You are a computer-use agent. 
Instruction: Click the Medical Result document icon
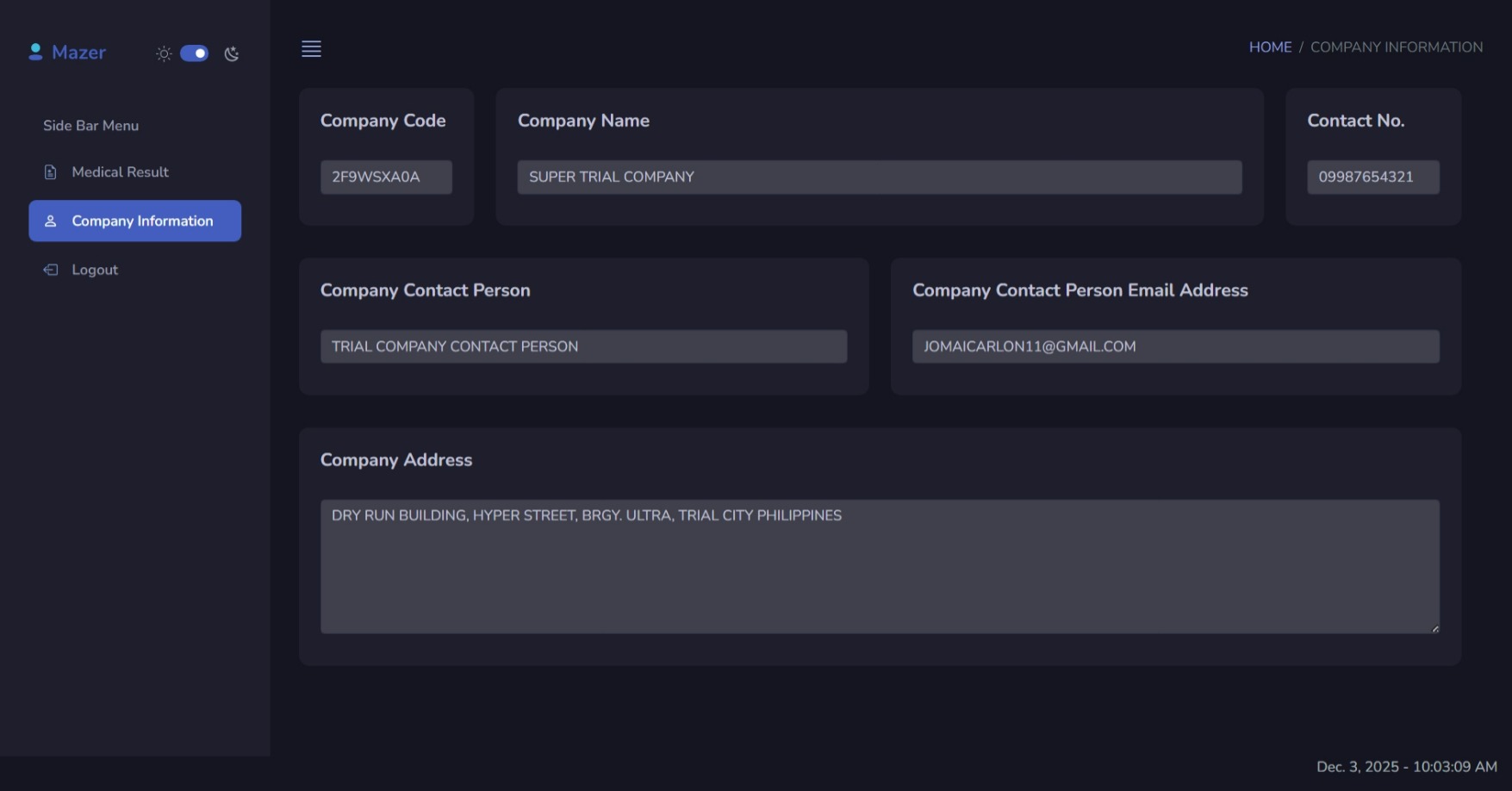coord(51,172)
